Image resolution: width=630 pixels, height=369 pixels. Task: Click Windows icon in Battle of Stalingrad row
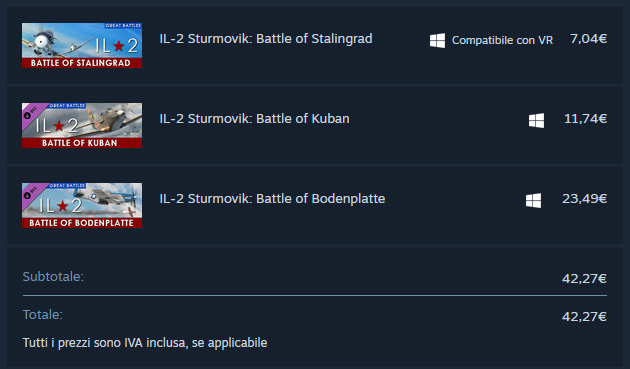tap(437, 40)
